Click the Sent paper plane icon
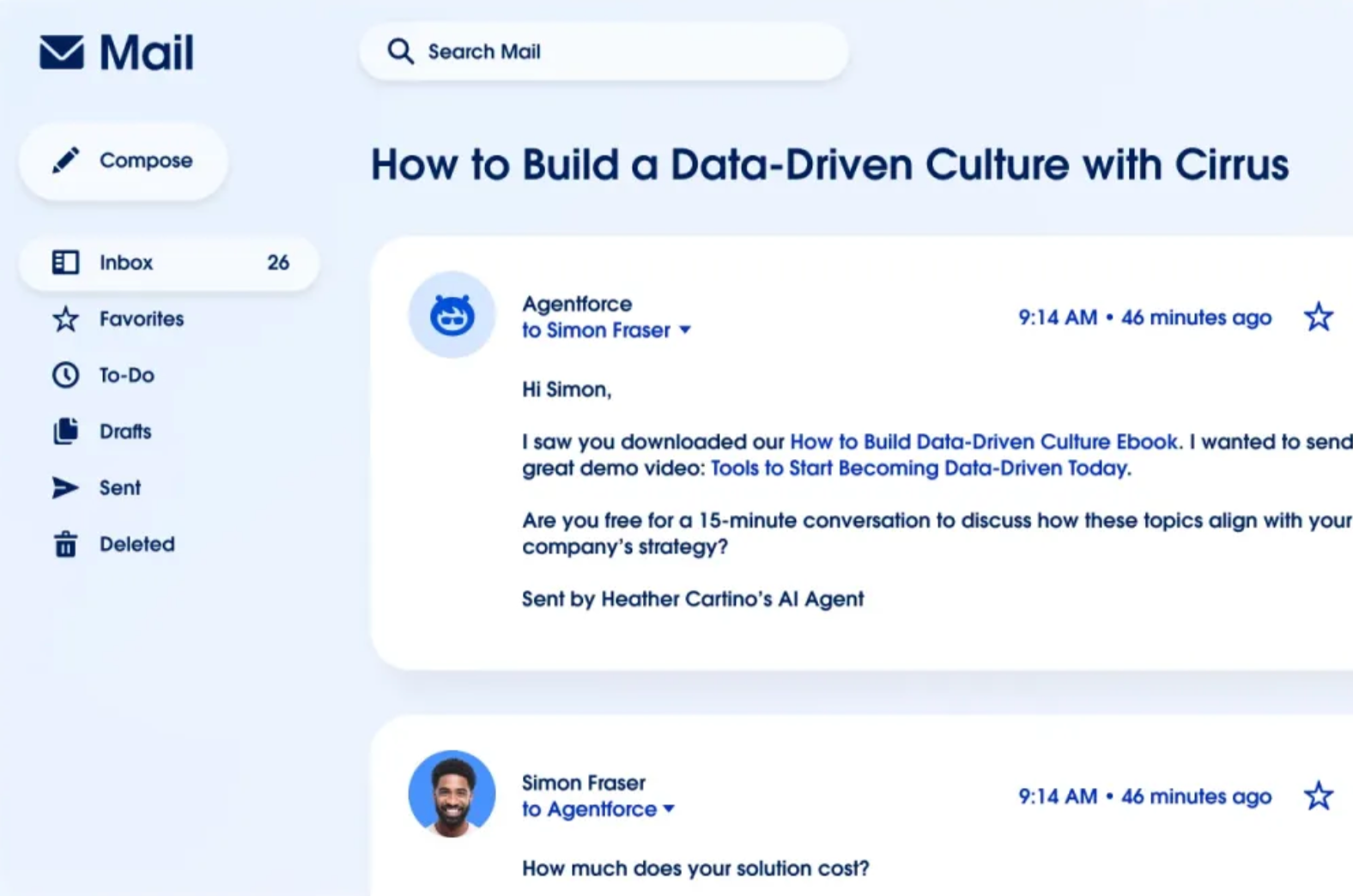This screenshot has height=896, width=1353. point(65,487)
